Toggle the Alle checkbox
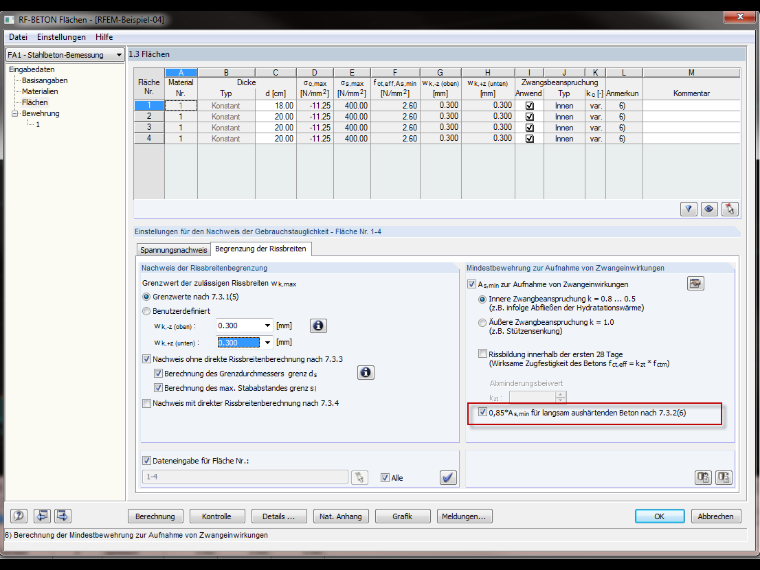The height and width of the screenshot is (570, 760). (x=385, y=478)
